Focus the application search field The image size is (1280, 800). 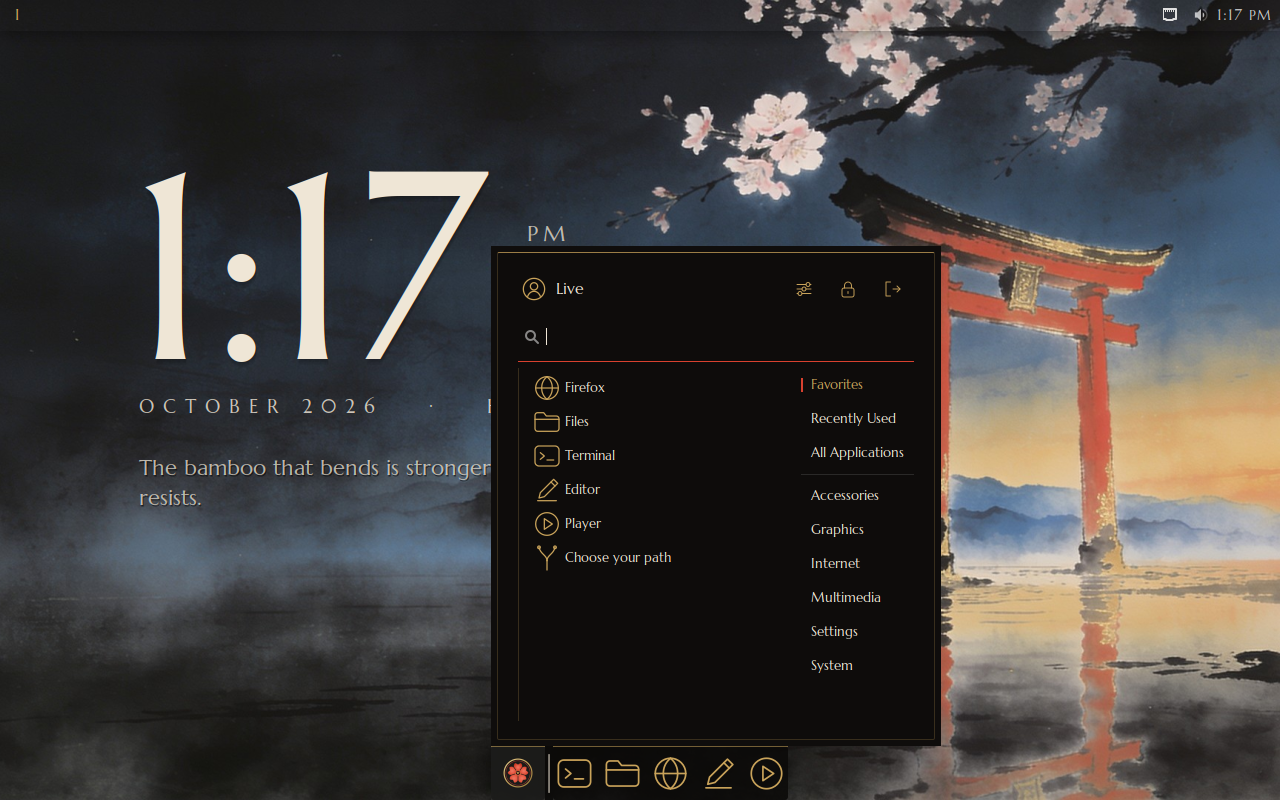(716, 337)
